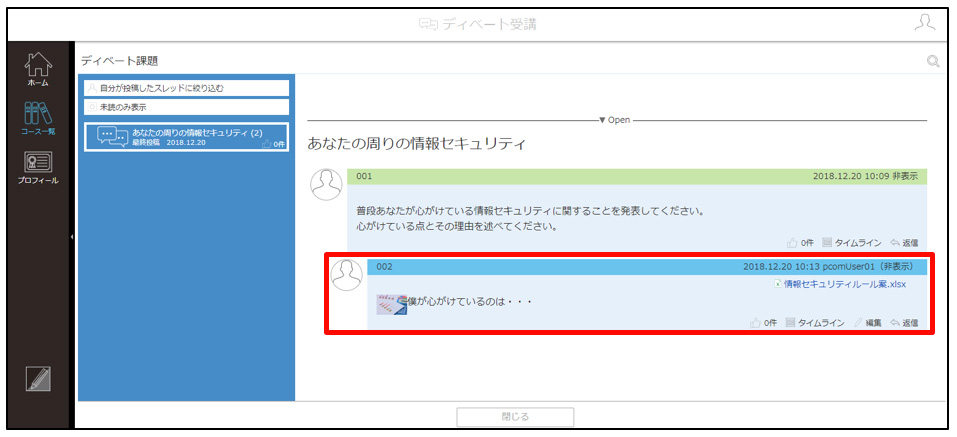Open the image thumbnail in post 002
This screenshot has width=957, height=437.
(x=392, y=304)
